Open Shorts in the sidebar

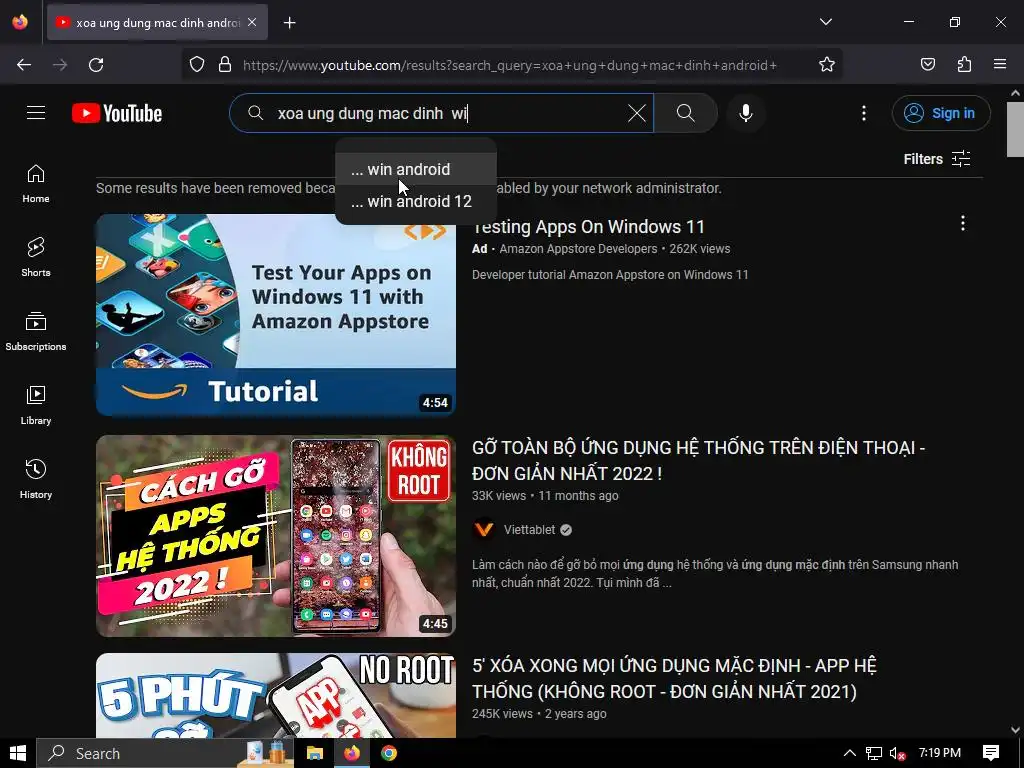pyautogui.click(x=36, y=257)
